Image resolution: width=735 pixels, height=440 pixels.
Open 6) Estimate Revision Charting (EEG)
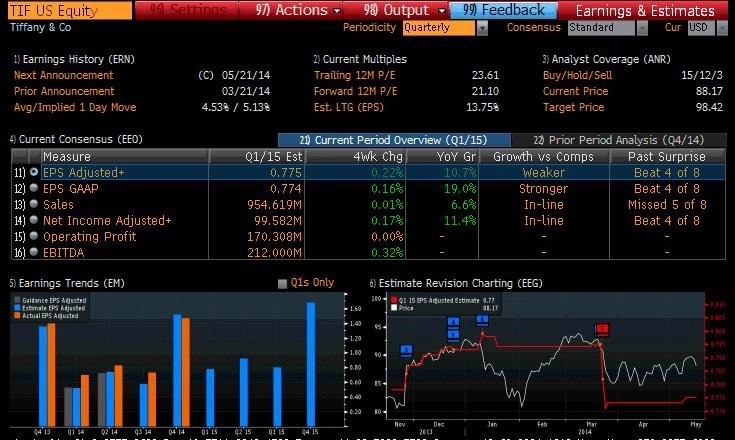(x=456, y=283)
